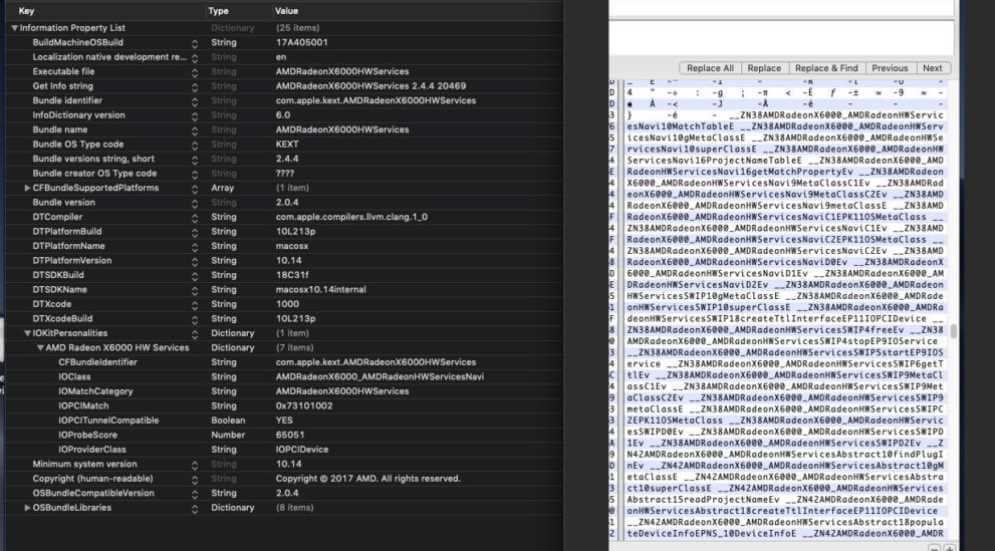Select the CFBundleIdentifier key row
995x551 pixels.
[x=98, y=362]
